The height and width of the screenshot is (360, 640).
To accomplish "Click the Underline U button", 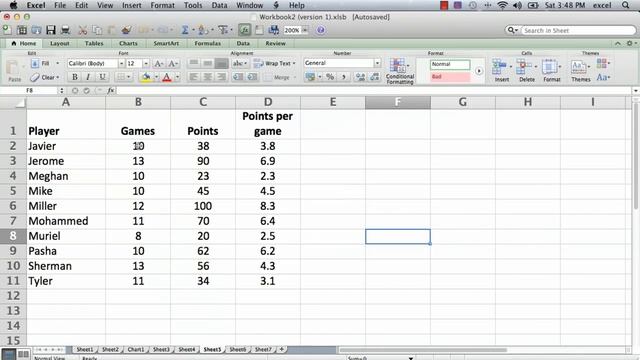I will tap(102, 77).
